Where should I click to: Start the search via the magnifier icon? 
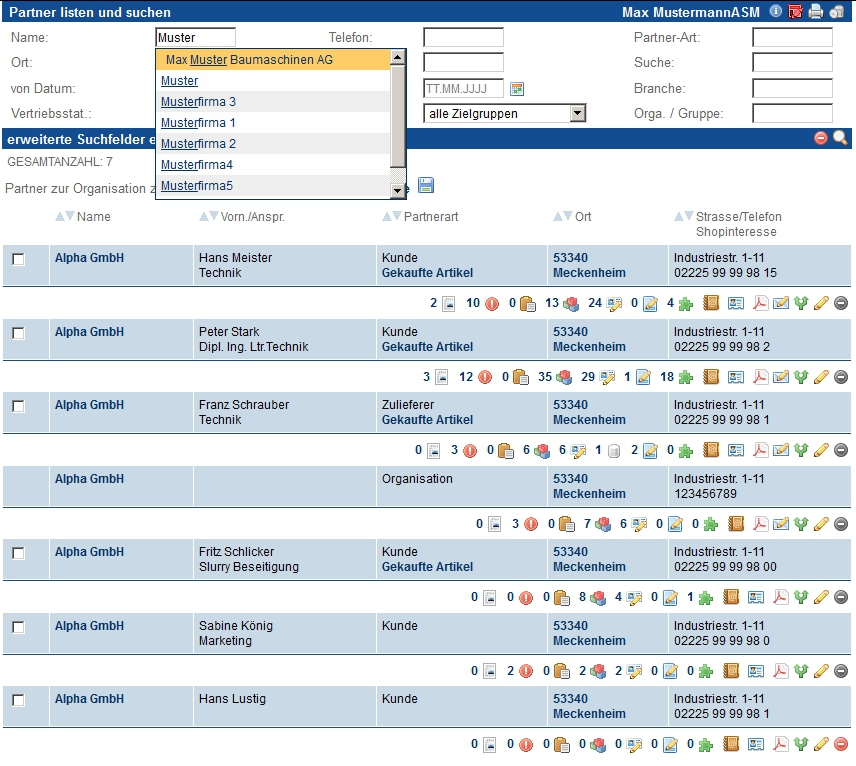(x=841, y=138)
